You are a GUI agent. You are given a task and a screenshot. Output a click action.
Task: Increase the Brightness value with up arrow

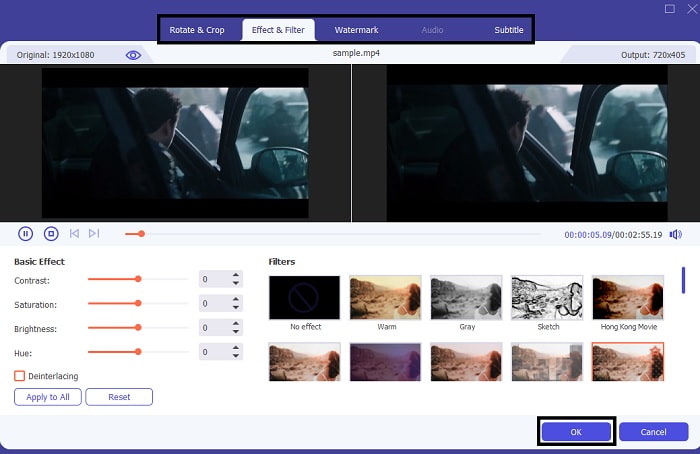pyautogui.click(x=236, y=324)
